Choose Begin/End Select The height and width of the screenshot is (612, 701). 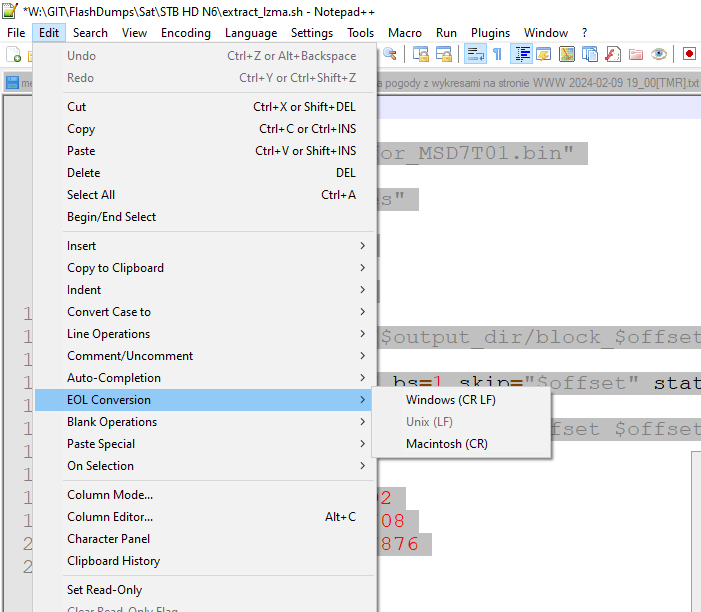click(205, 217)
